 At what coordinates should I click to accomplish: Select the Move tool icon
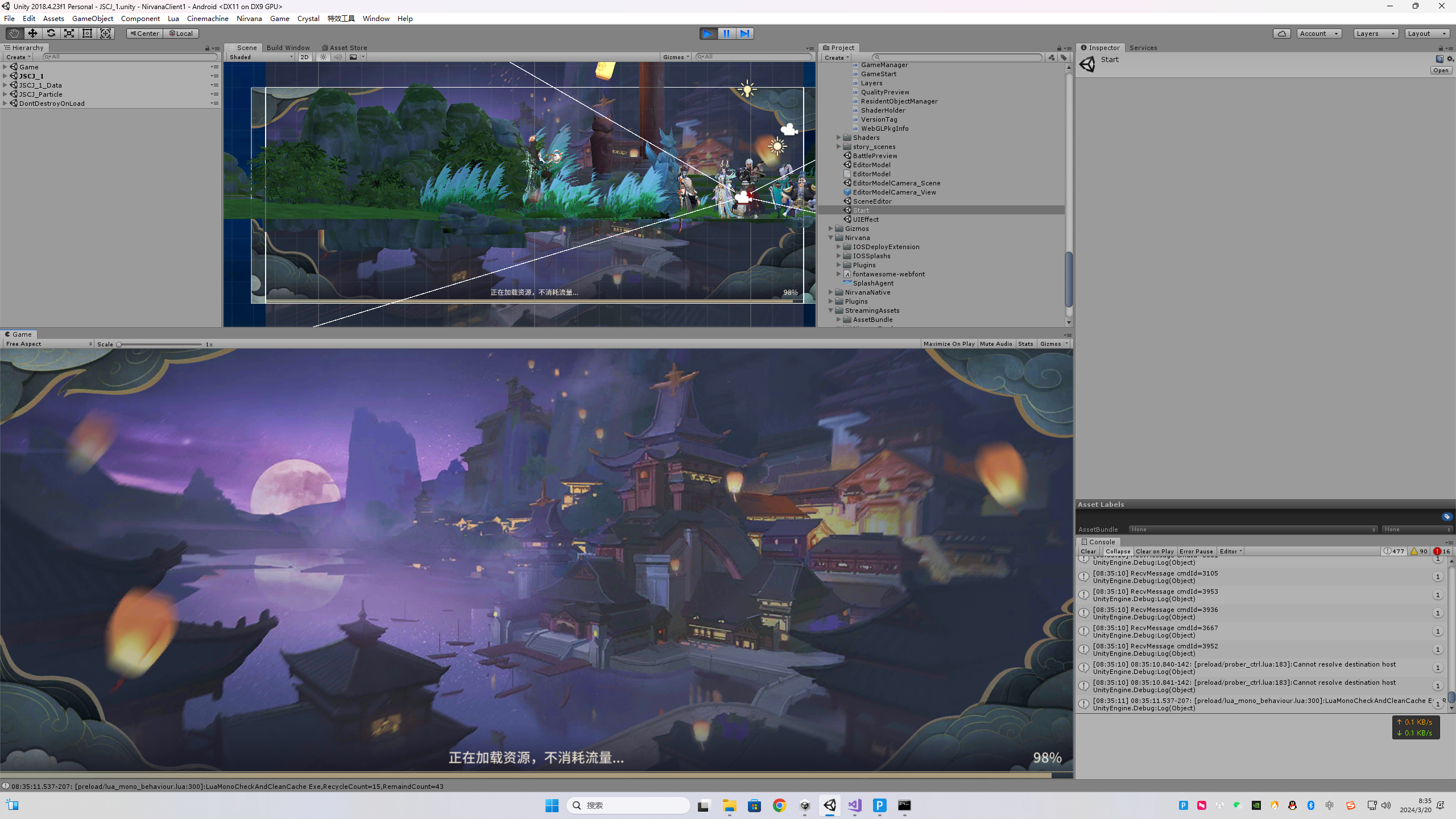point(32,34)
